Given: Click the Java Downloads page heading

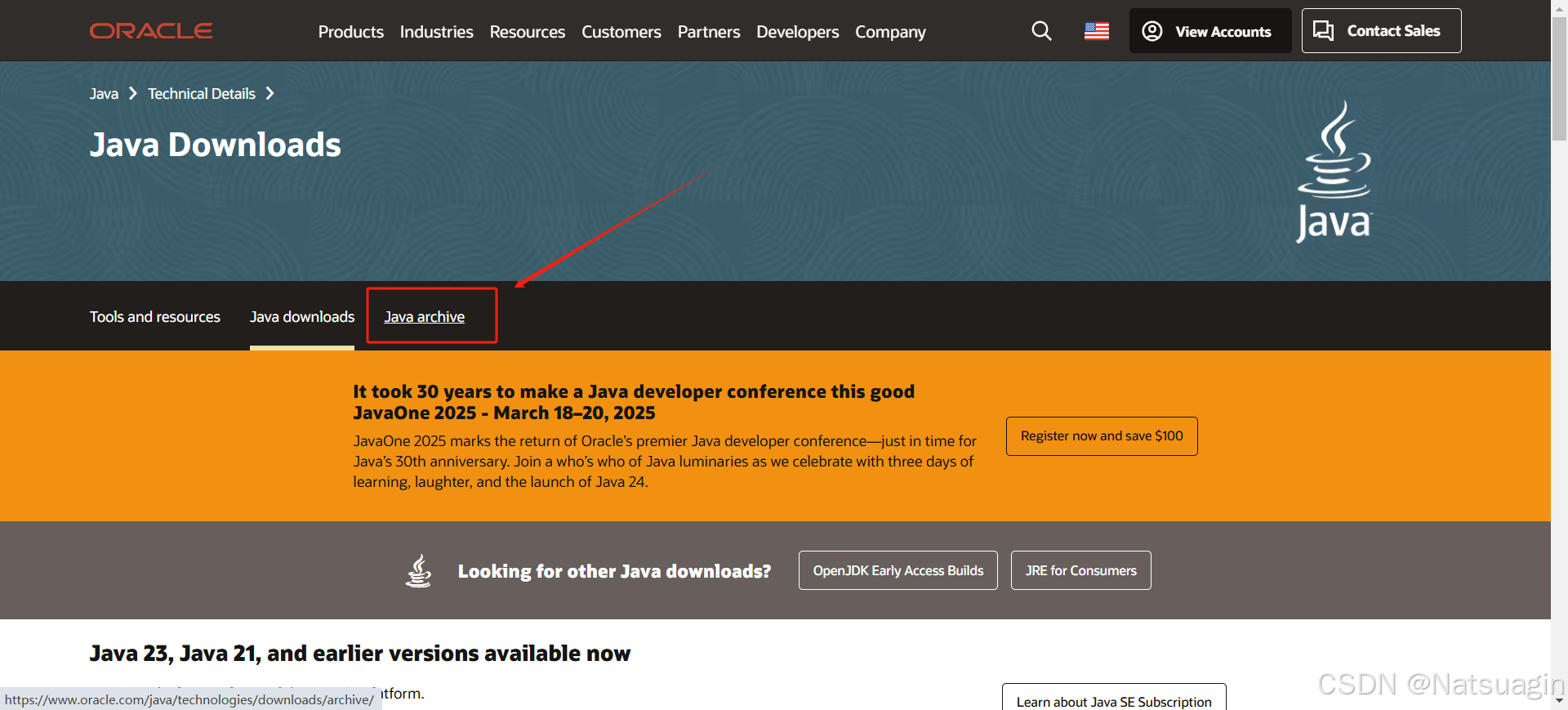Looking at the screenshot, I should 216,145.
